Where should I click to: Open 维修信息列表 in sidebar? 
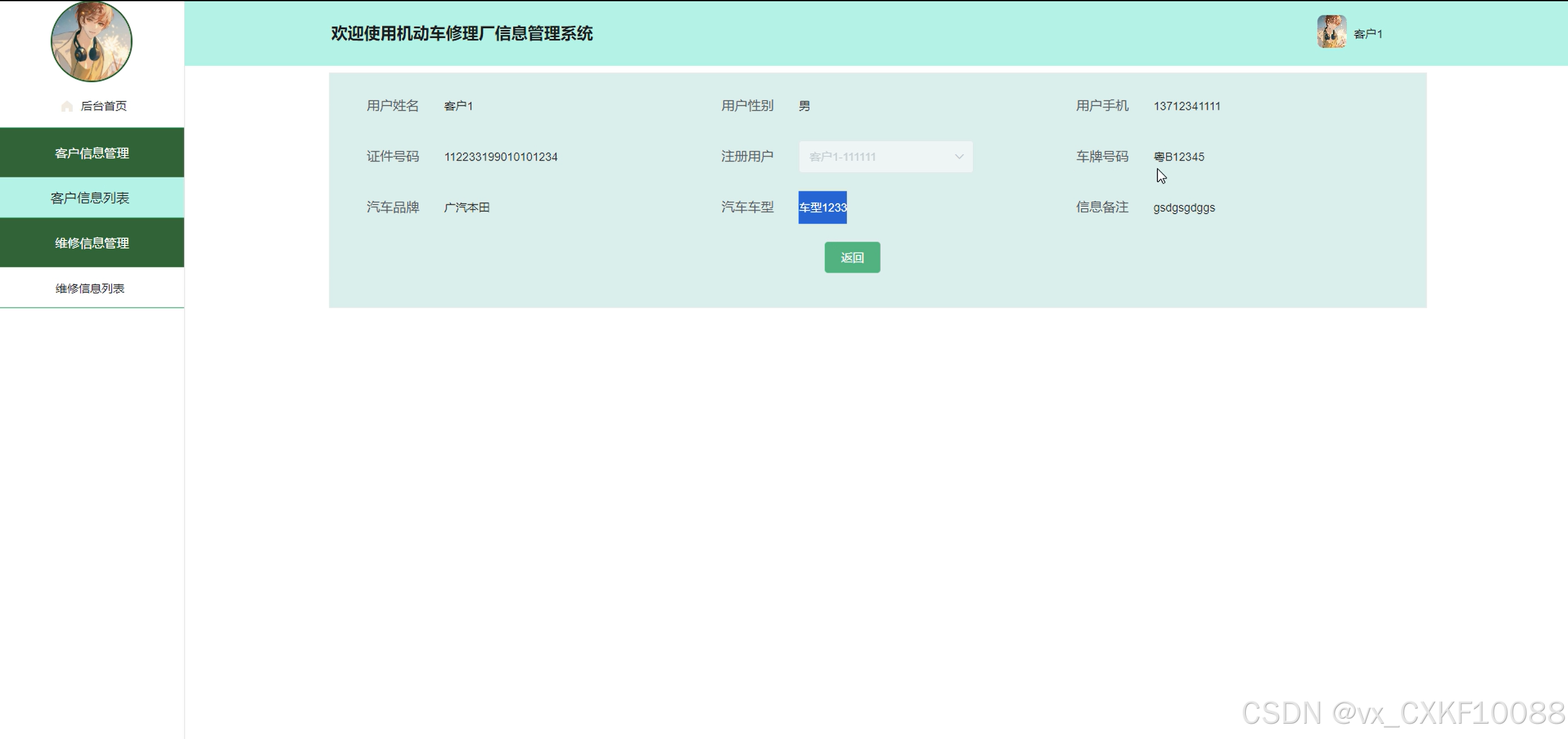click(x=90, y=288)
